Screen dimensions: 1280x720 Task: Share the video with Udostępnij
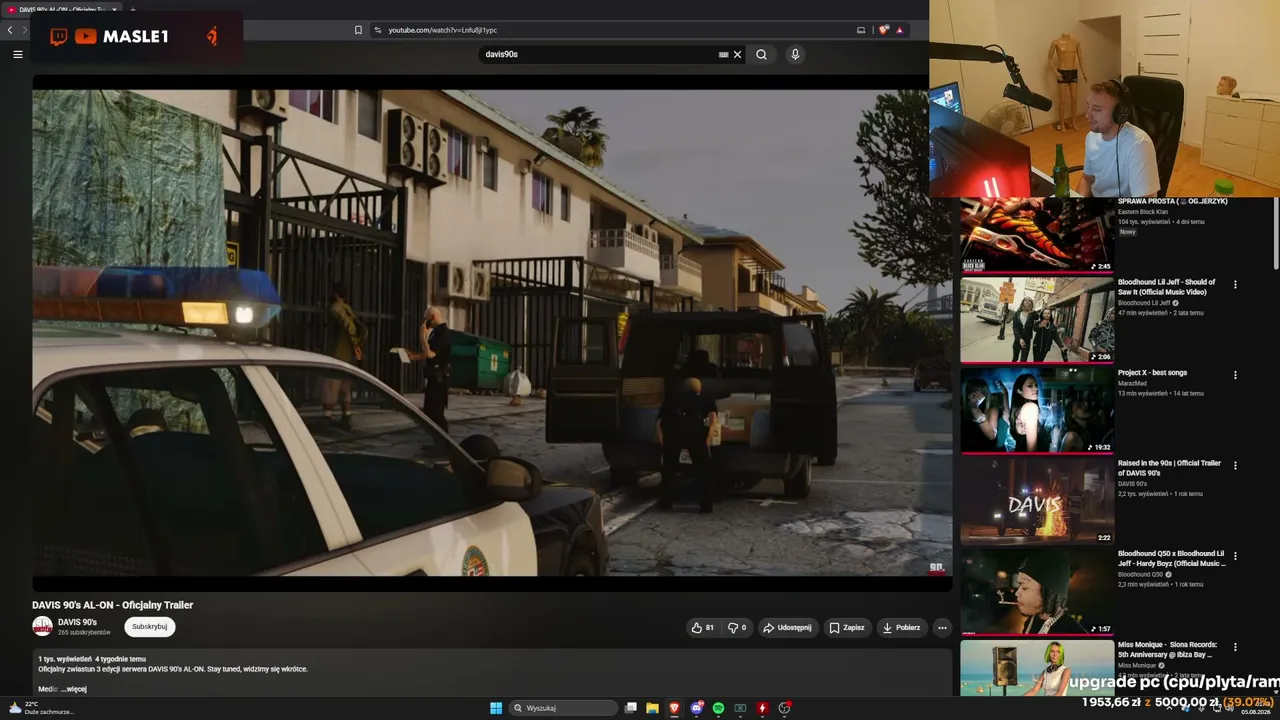[x=788, y=628]
